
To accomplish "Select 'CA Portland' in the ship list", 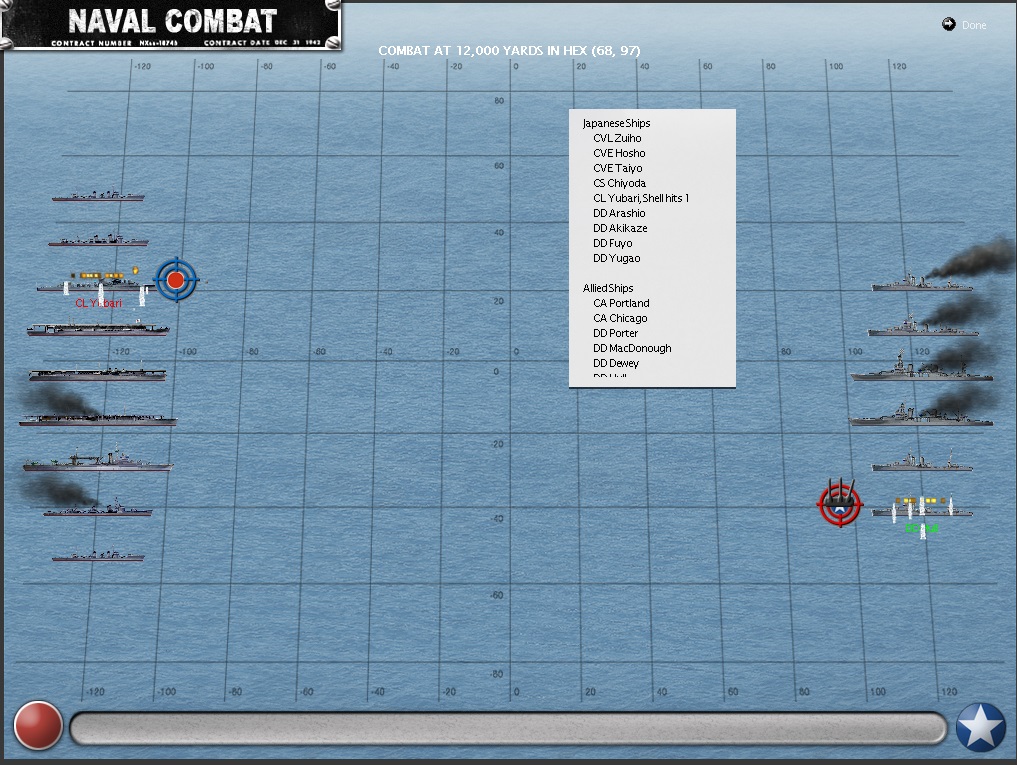I will click(621, 303).
